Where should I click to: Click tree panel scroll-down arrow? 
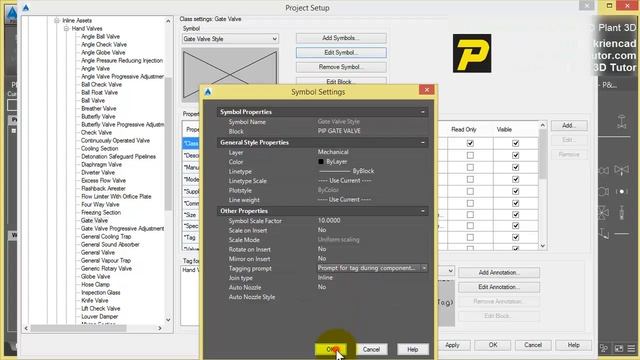168,320
